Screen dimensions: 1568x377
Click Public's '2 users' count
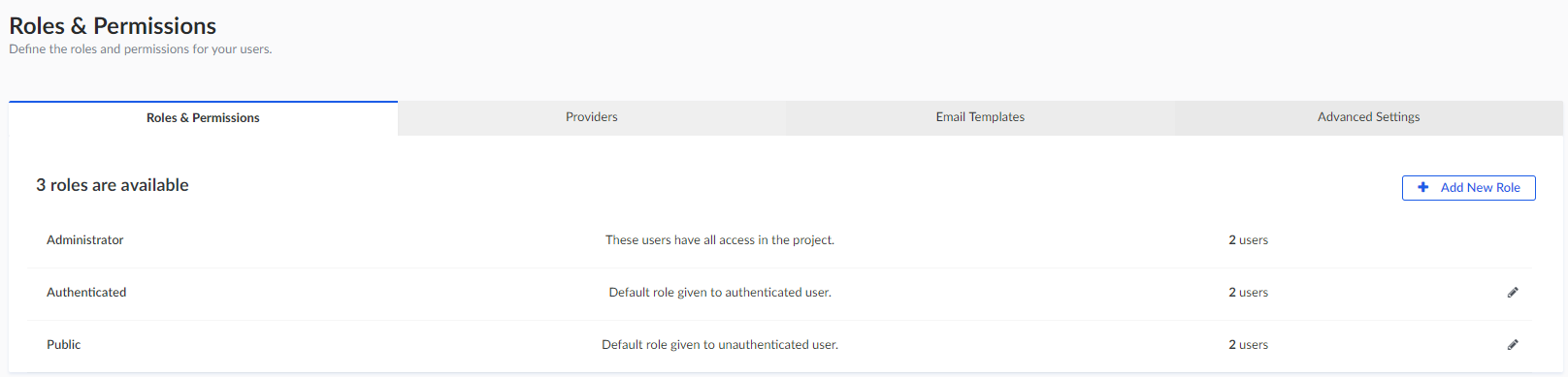(1248, 345)
